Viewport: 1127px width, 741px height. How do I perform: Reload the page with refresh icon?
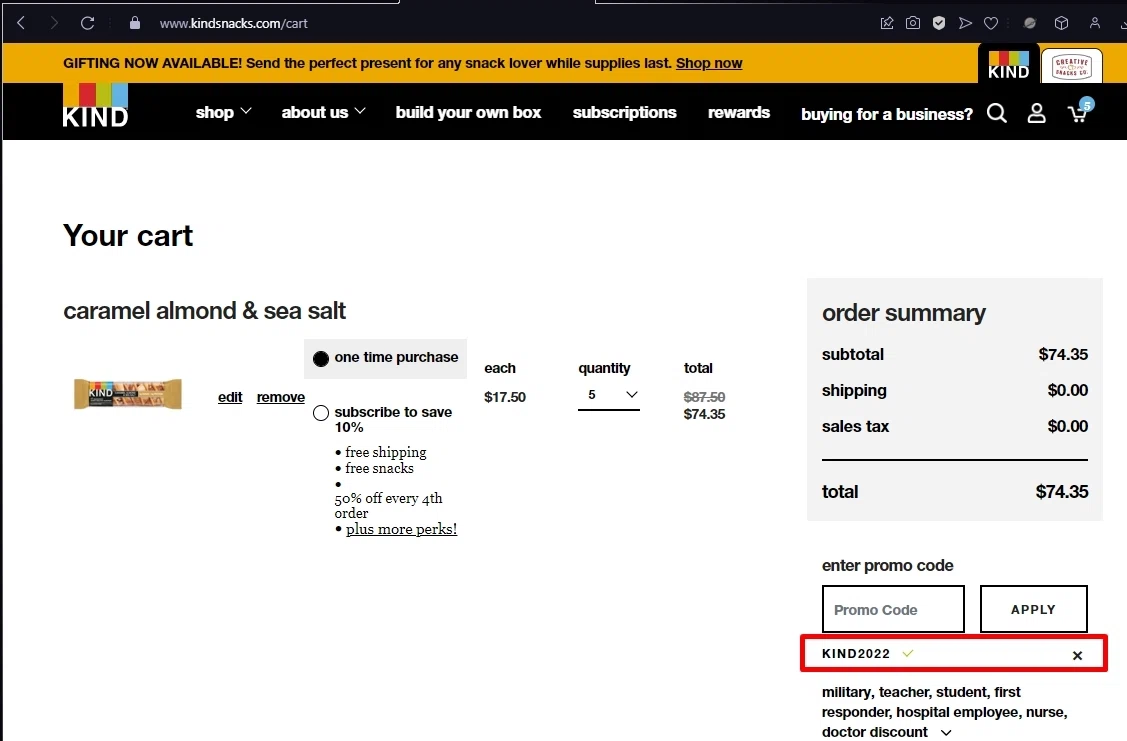tap(88, 23)
